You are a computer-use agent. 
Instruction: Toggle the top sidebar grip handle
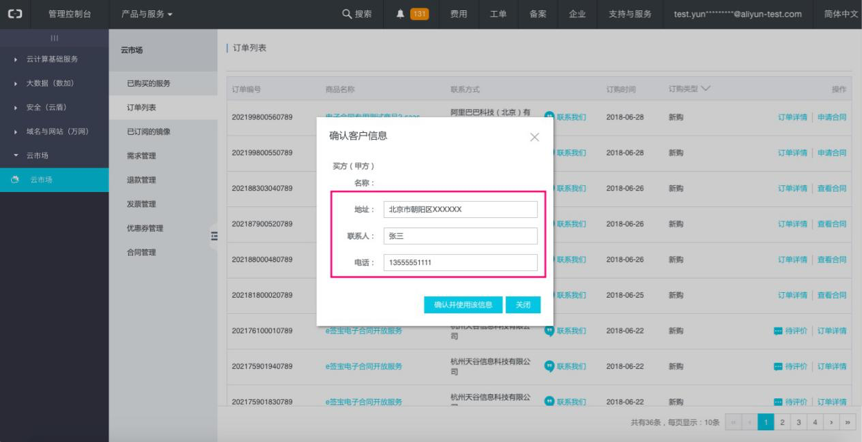click(54, 38)
